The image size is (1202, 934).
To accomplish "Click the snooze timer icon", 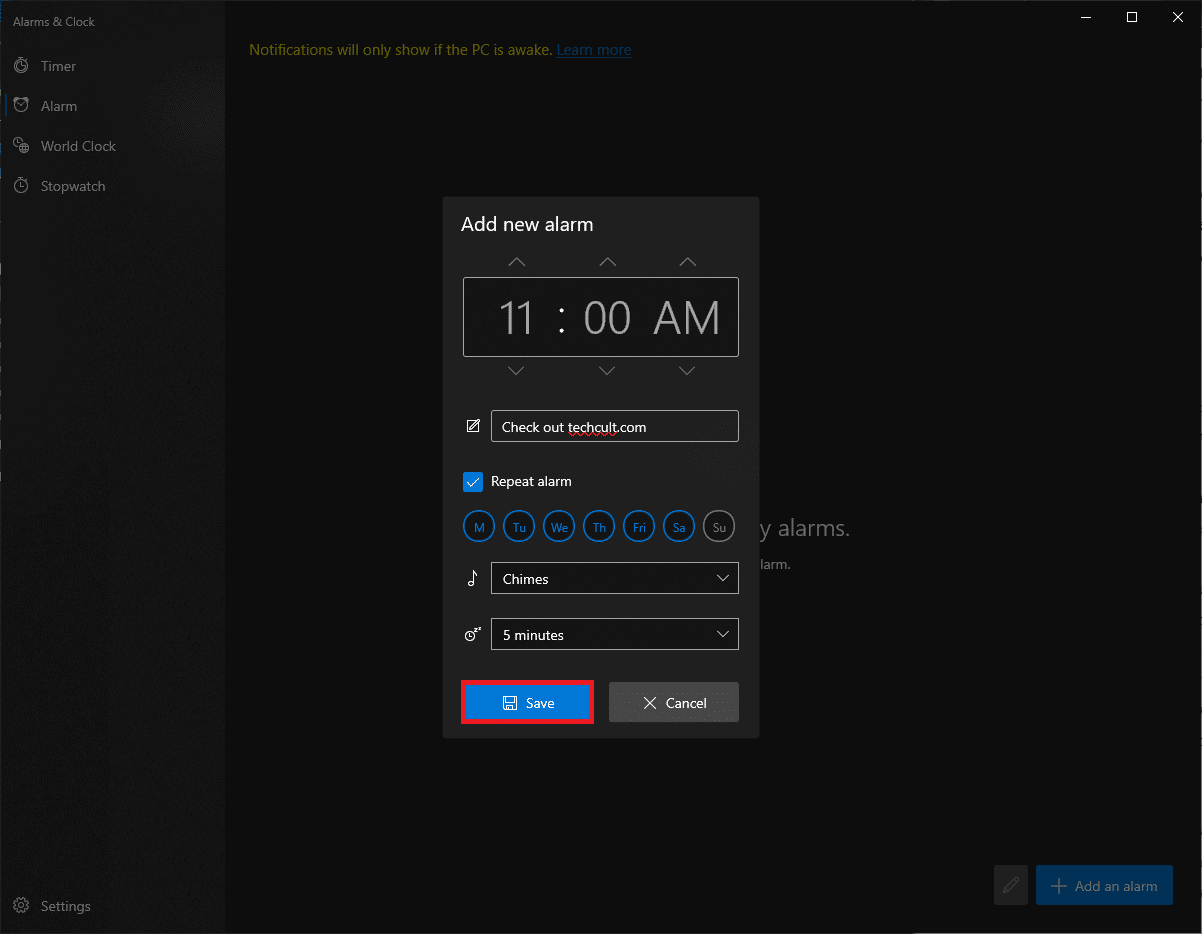I will pos(472,634).
